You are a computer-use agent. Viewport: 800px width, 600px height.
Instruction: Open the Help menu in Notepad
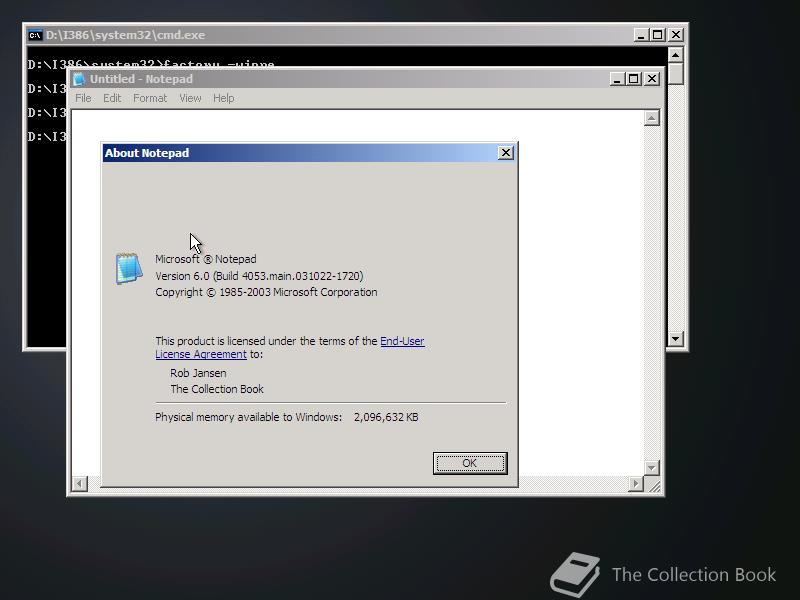pos(223,98)
